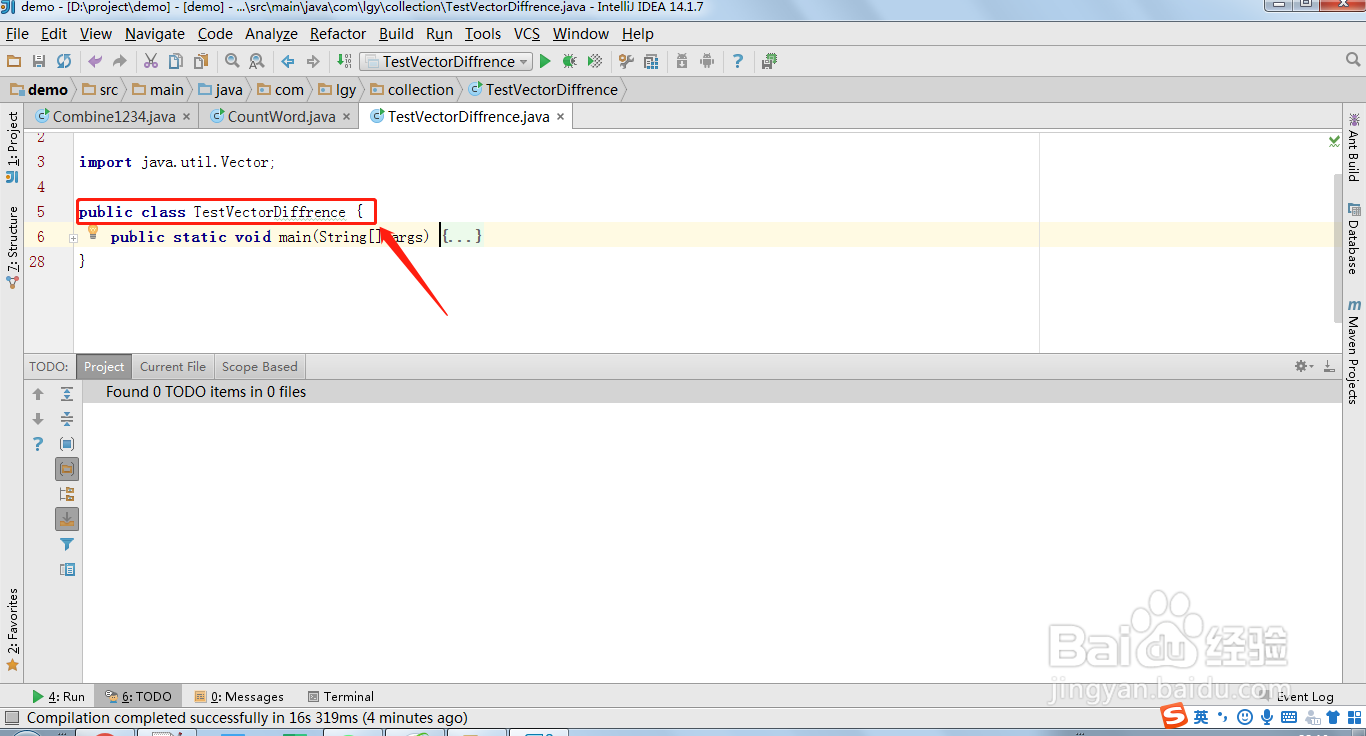Toggle the Database side panel
The width and height of the screenshot is (1366, 736).
pyautogui.click(x=1354, y=238)
